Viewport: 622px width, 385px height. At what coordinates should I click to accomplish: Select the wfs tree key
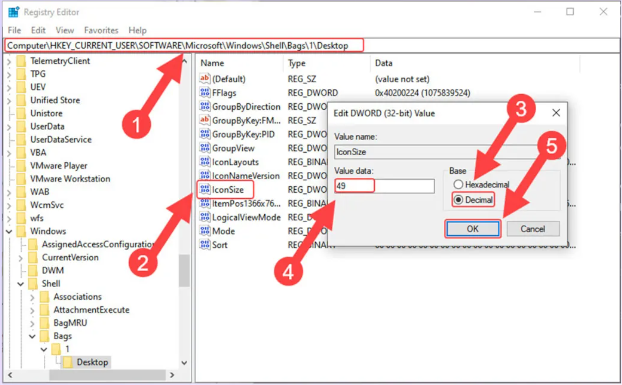37,218
